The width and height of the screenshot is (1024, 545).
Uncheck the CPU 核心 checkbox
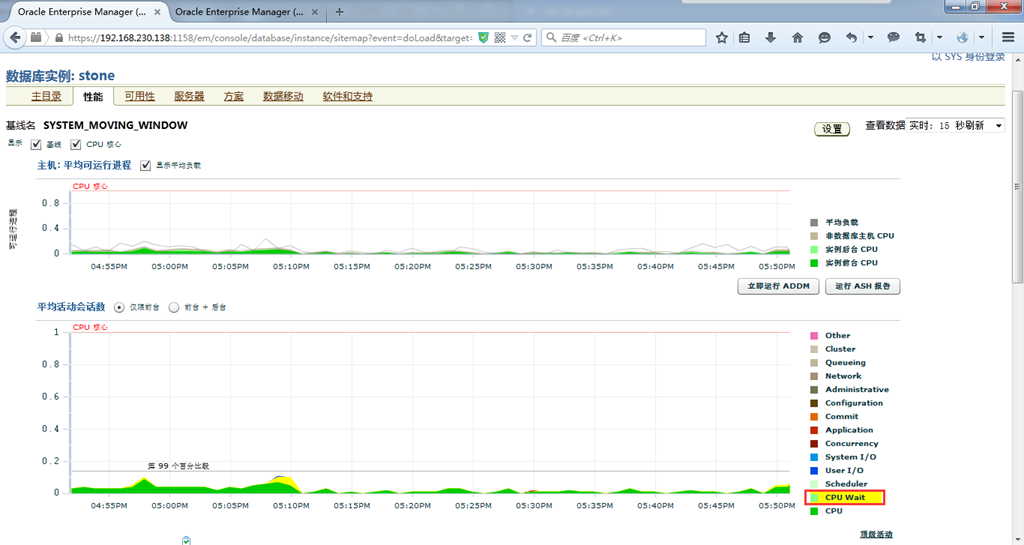point(76,144)
